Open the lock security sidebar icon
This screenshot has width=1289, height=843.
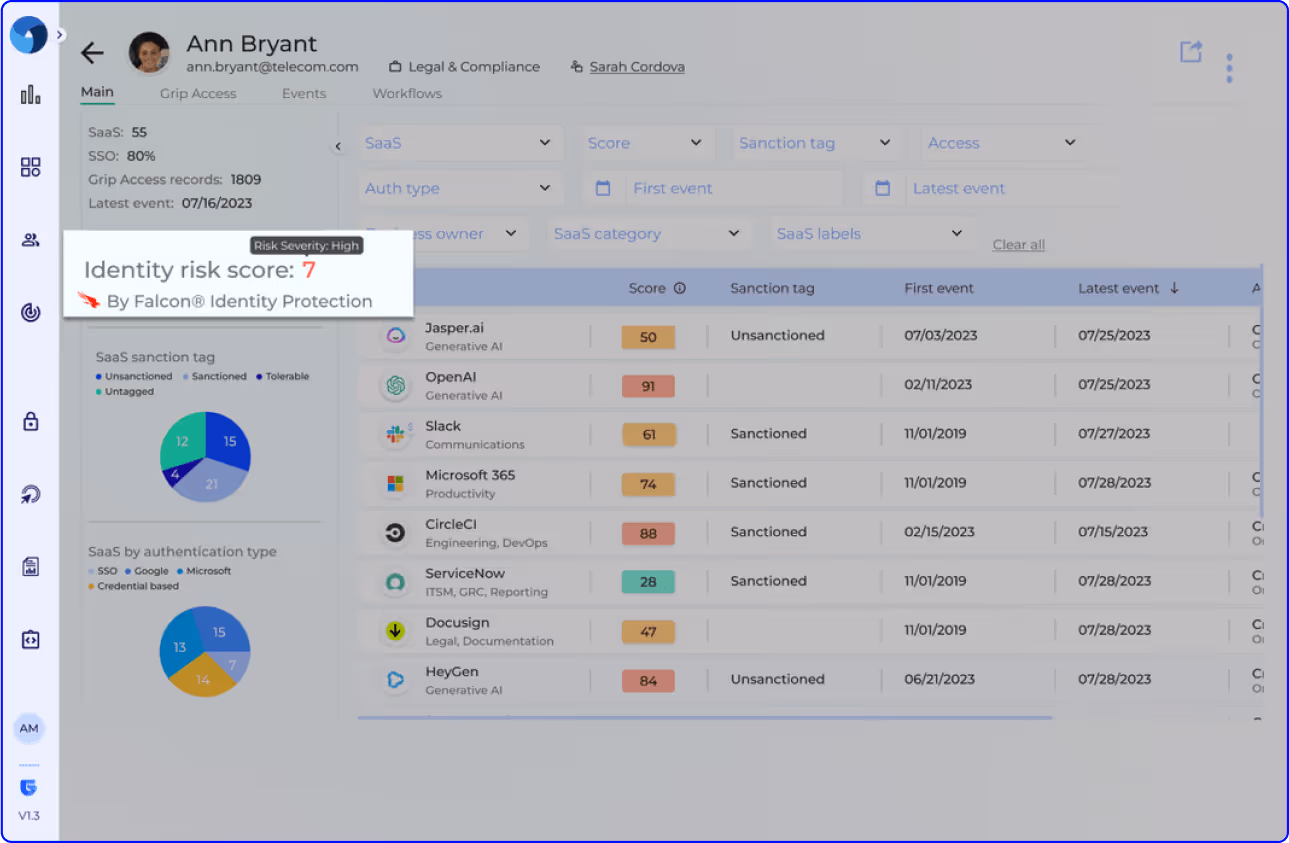tap(30, 421)
